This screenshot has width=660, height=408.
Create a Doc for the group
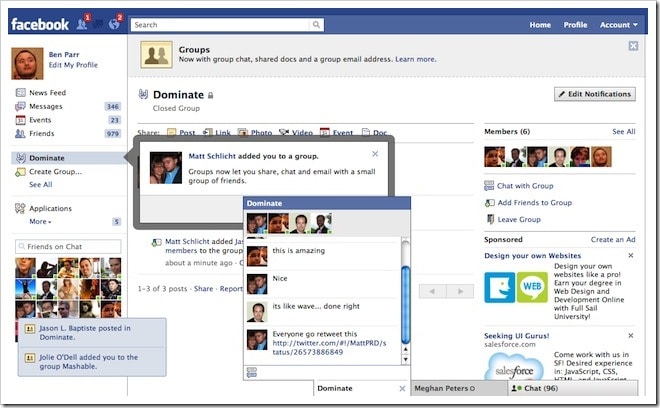click(x=374, y=133)
